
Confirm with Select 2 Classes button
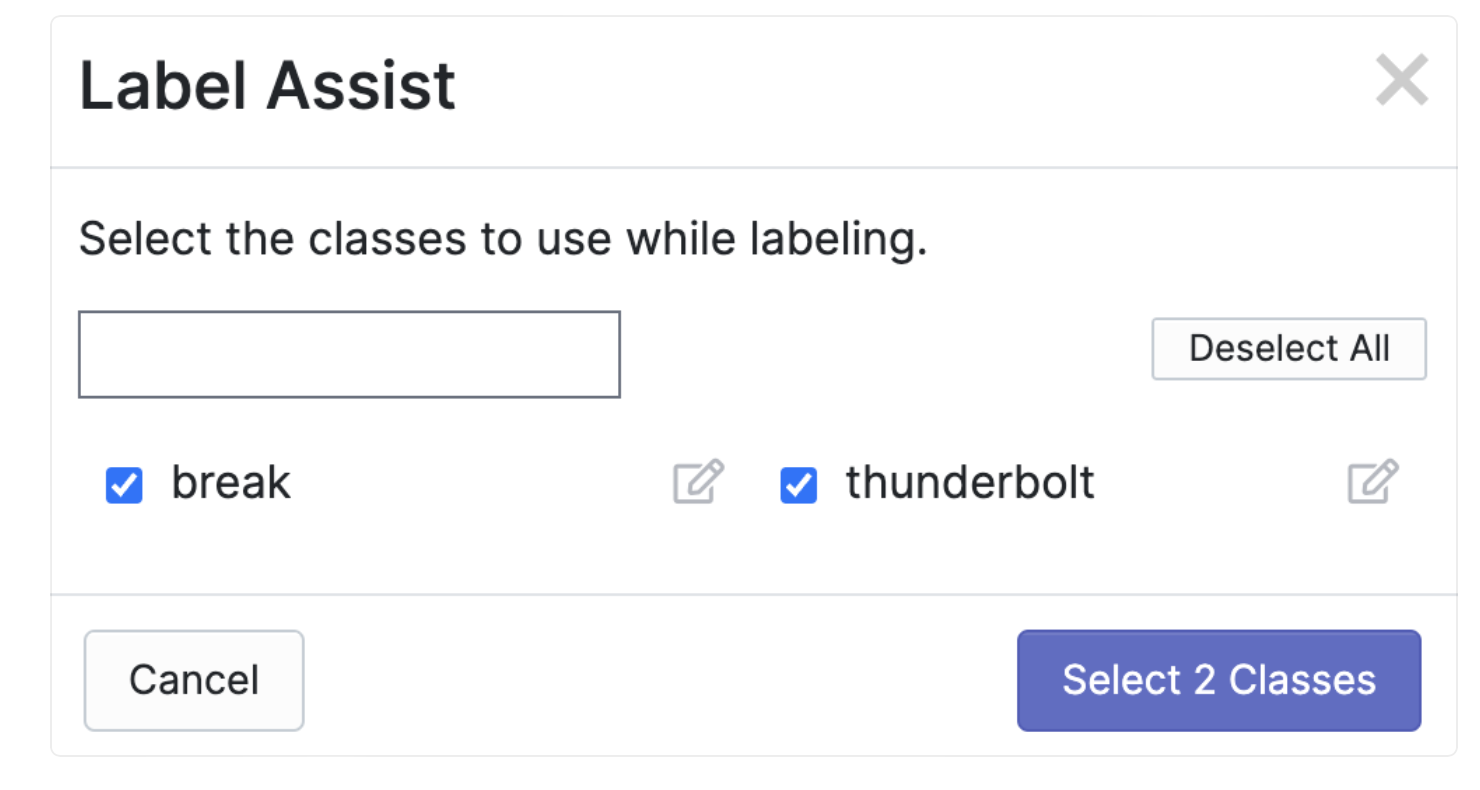tap(1218, 681)
